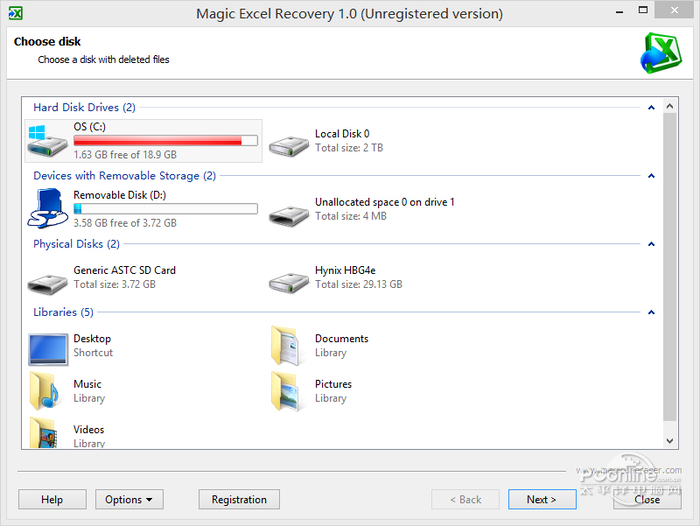Click the Magic Excel Recovery logo
The width and height of the screenshot is (700, 526).
coord(661,54)
